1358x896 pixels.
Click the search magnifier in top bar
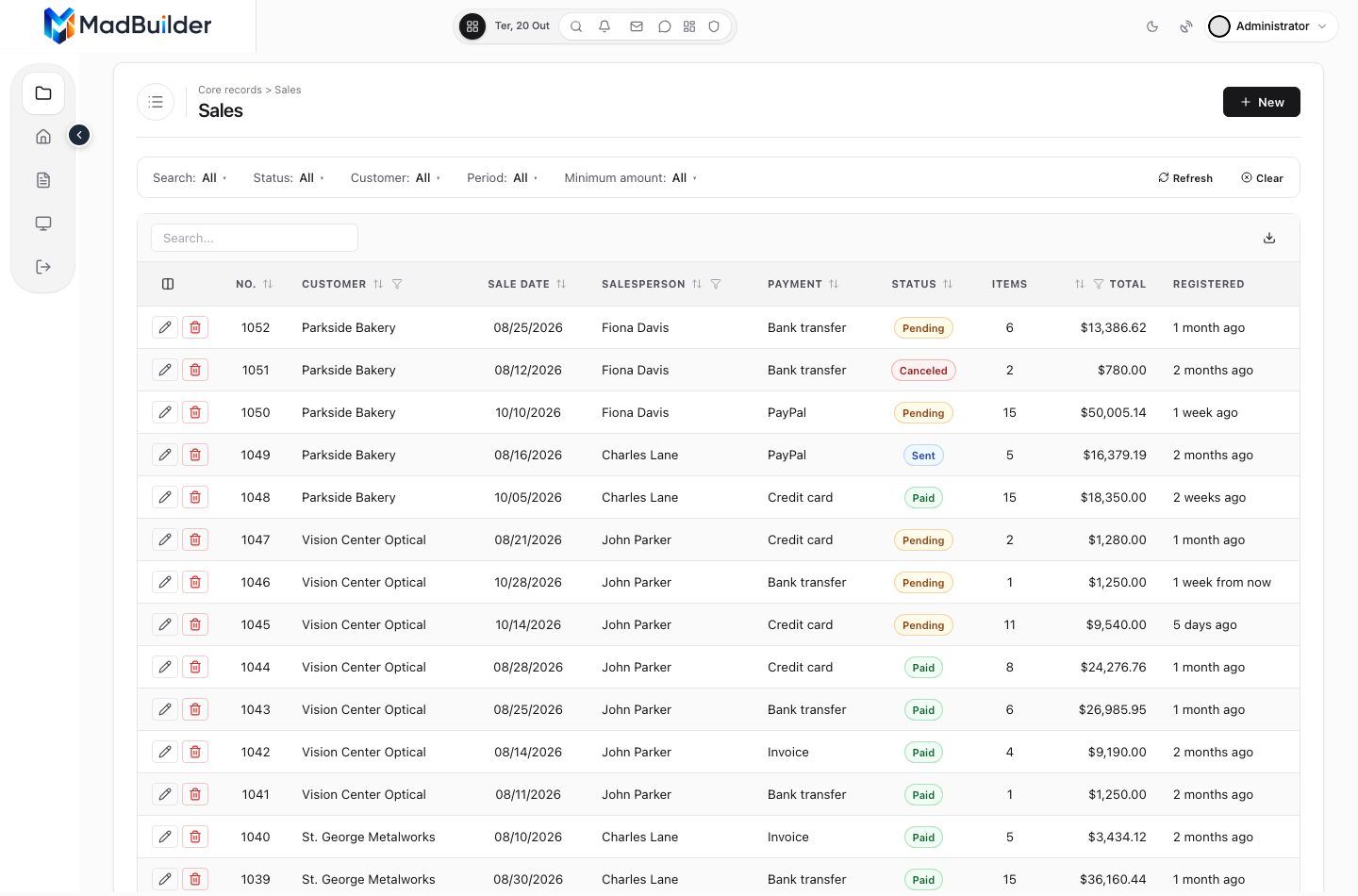click(x=576, y=26)
